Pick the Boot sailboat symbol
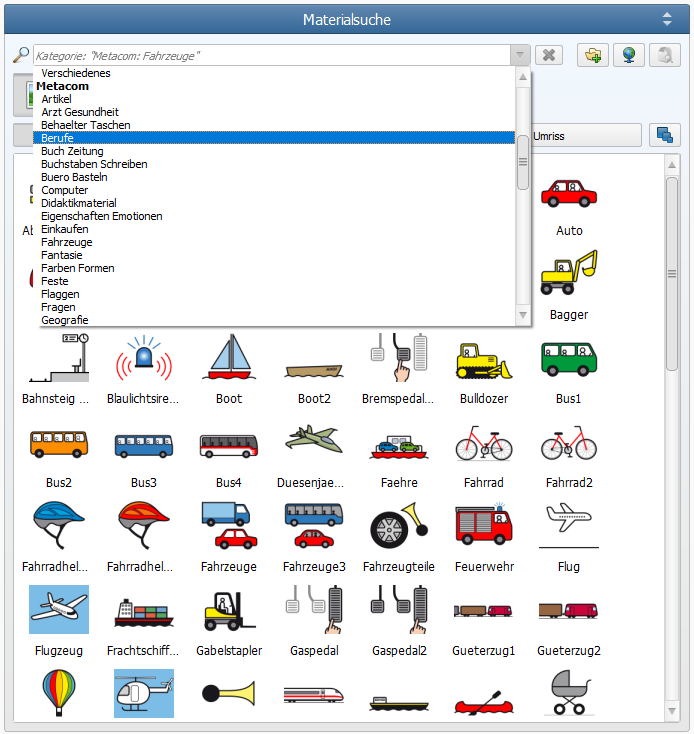694x734 pixels. tap(229, 361)
